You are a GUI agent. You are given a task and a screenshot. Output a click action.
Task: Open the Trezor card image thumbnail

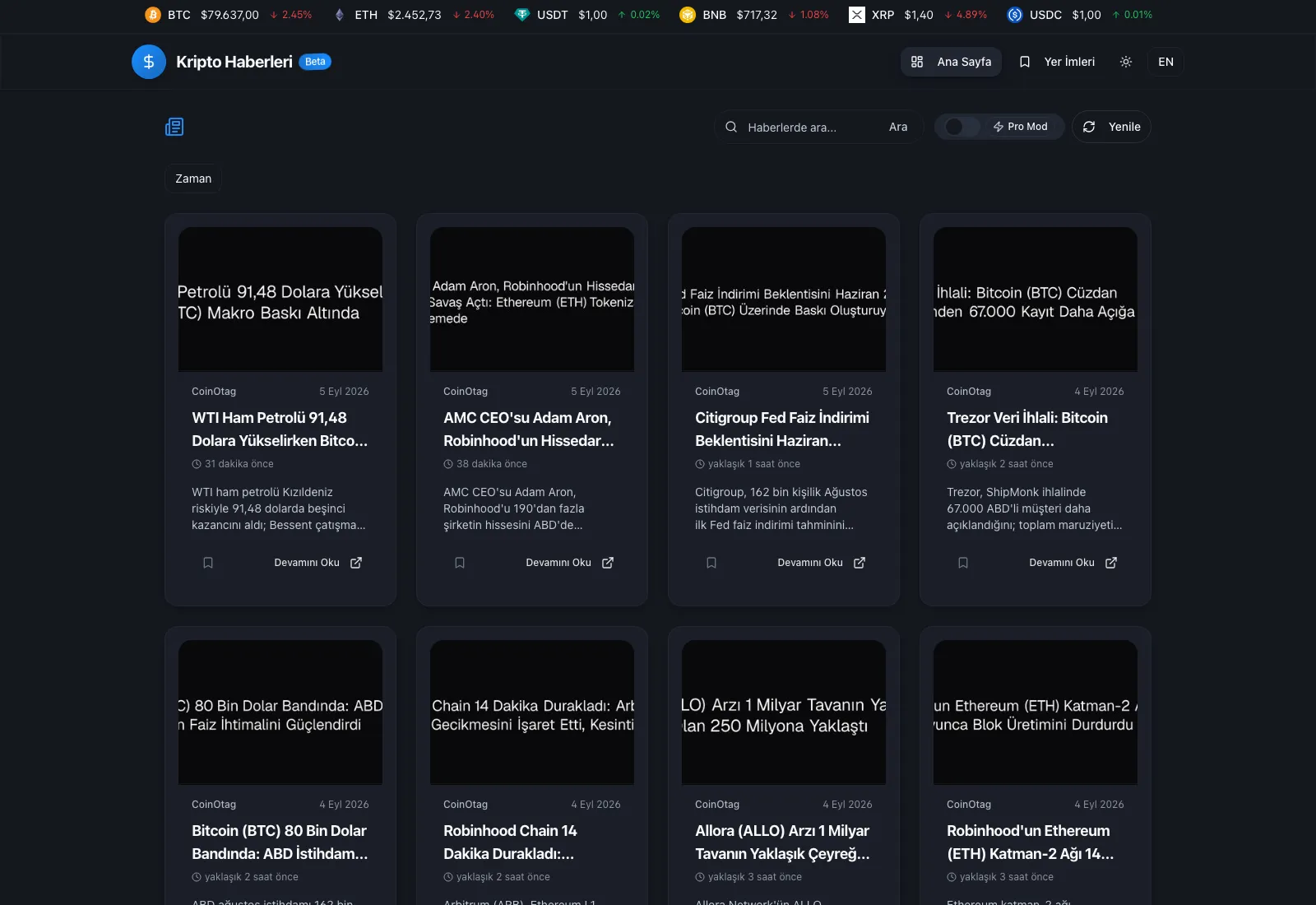tap(1036, 299)
